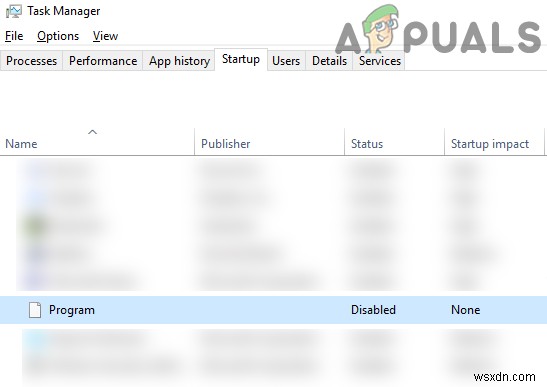Click the Task Manager title bar icon
The height and width of the screenshot is (387, 547).
click(14, 11)
